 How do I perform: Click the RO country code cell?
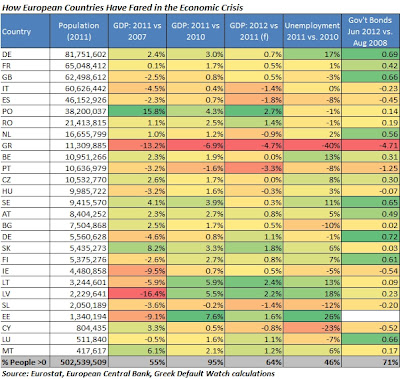tap(25, 123)
